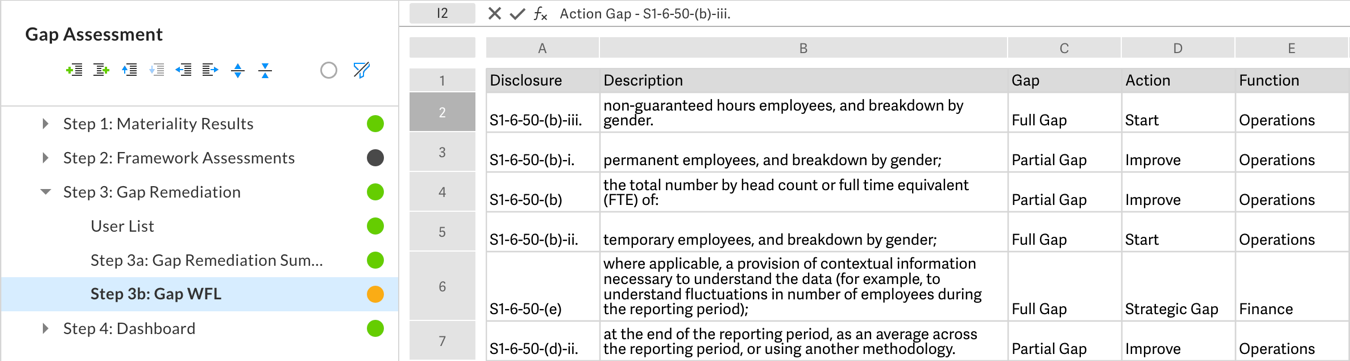This screenshot has width=1350, height=361.
Task: Click Improve cell in S1-6-50-(b)-i. row
Action: pos(1178,152)
